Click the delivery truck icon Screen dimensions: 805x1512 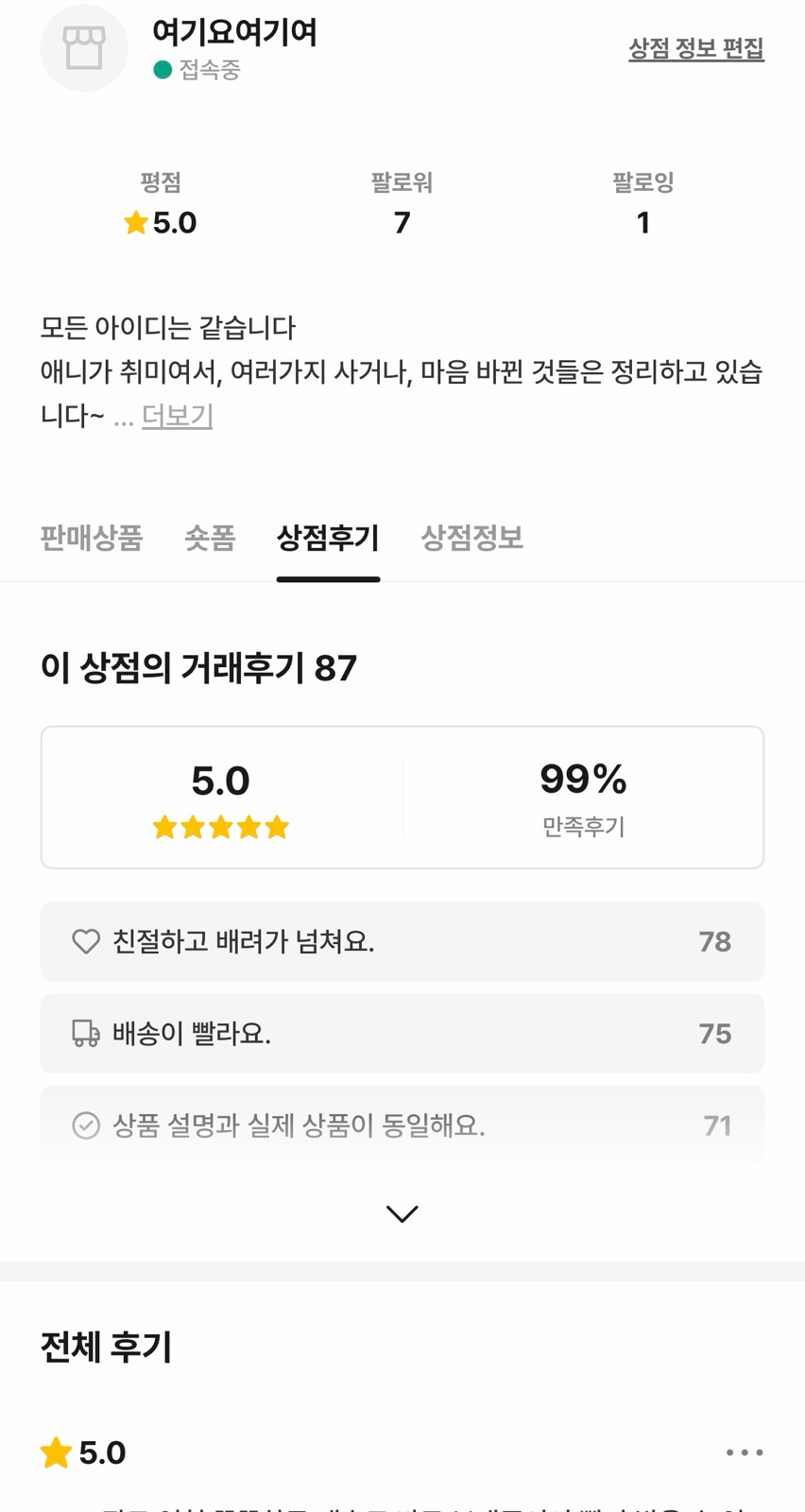pos(86,1034)
